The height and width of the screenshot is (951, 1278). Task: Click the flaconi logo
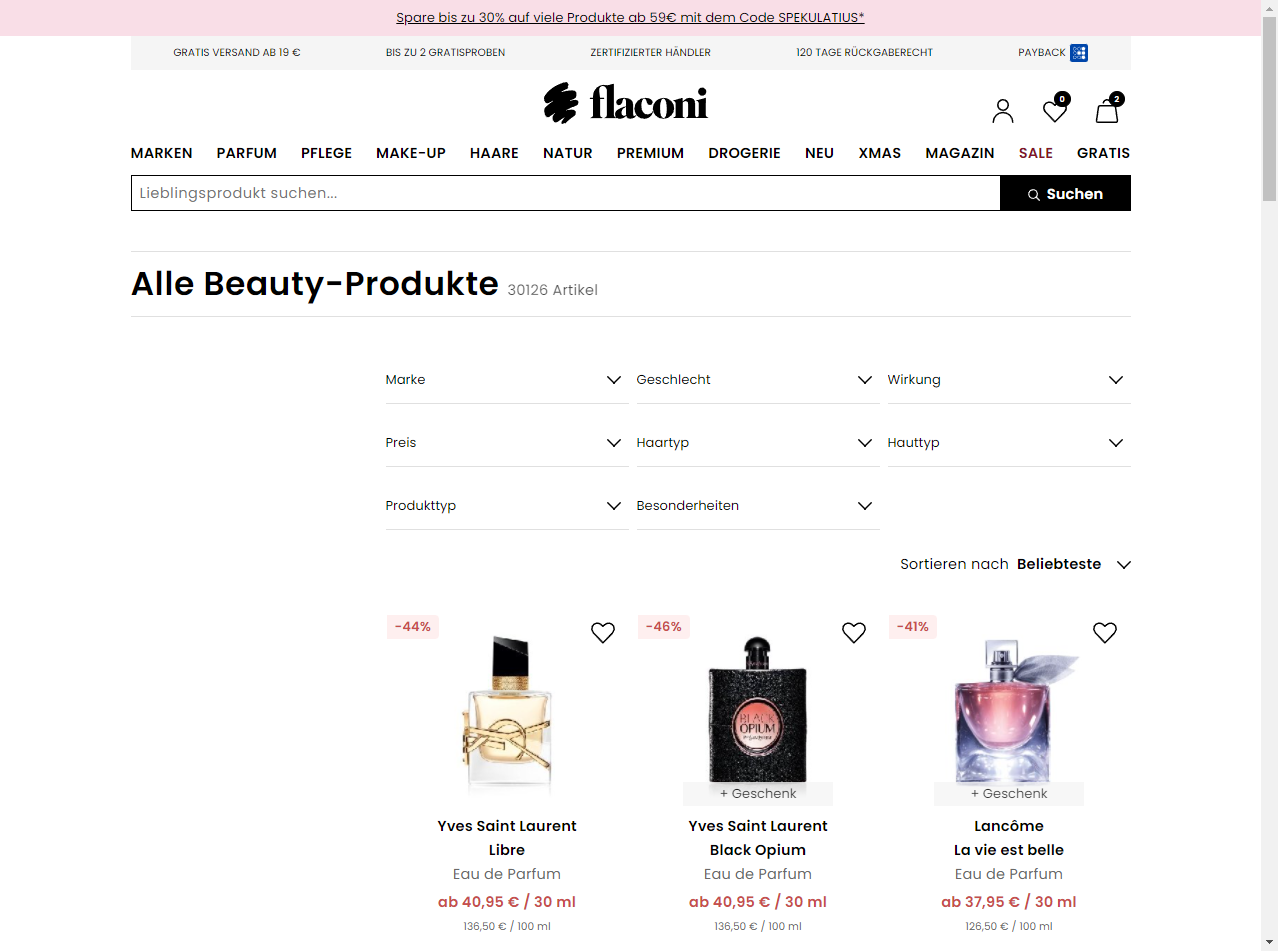[626, 103]
